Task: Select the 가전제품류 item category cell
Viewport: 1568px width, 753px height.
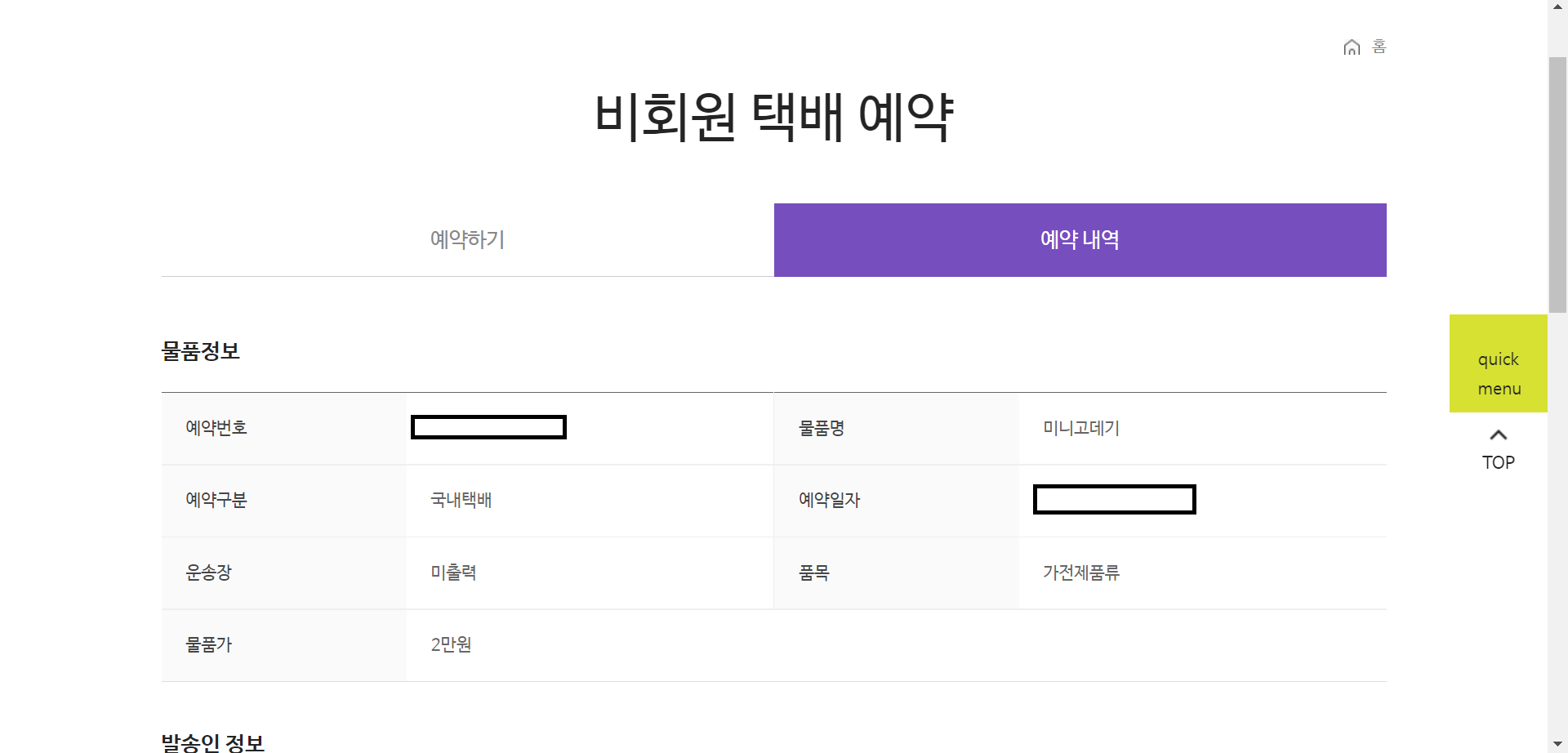Action: pos(1080,573)
